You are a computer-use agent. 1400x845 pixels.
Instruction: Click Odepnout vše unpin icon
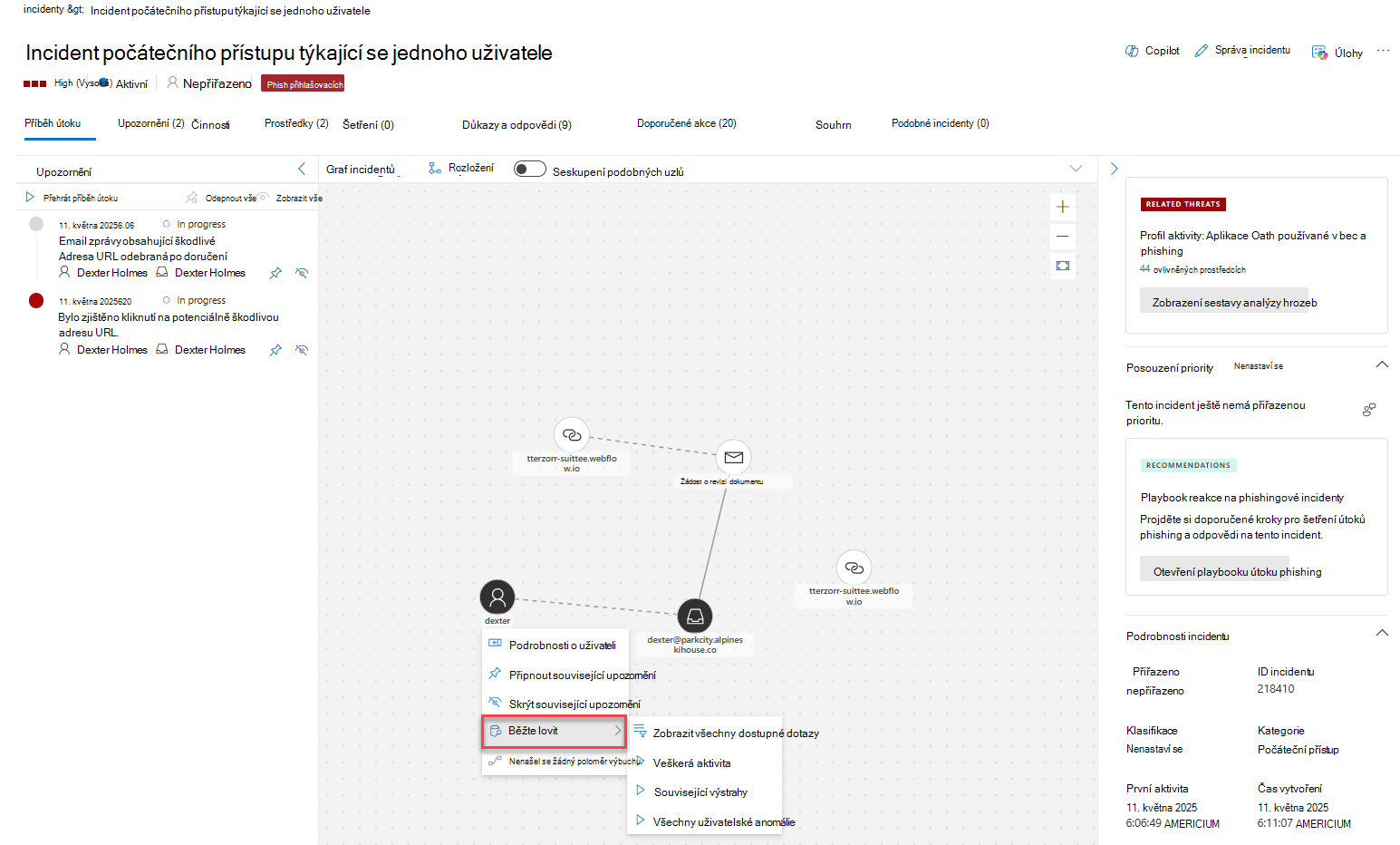click(192, 198)
